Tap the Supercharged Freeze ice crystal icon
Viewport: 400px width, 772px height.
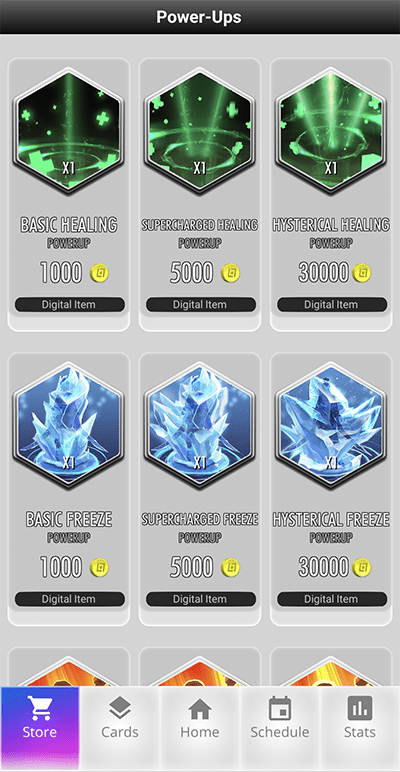point(200,426)
